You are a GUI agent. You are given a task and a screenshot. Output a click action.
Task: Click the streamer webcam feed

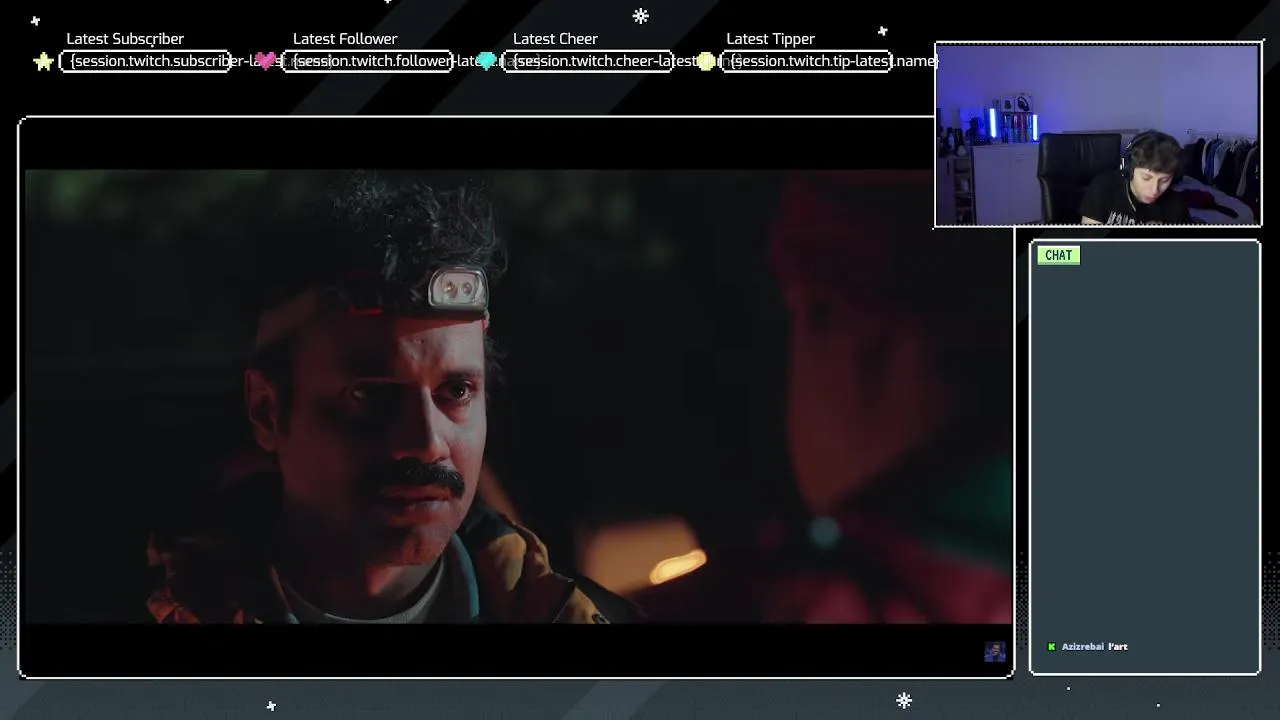(1098, 135)
